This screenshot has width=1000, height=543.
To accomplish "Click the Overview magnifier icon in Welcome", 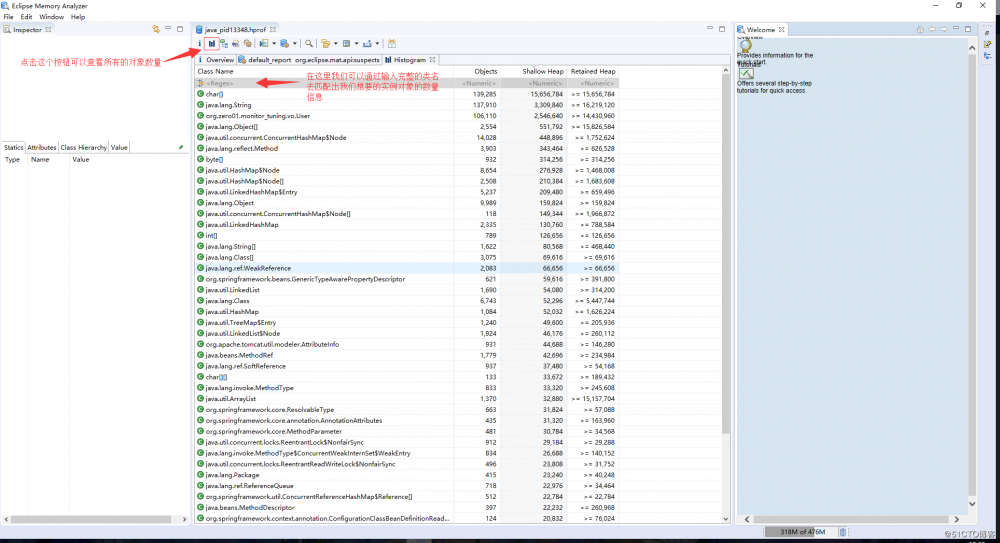I will [746, 45].
